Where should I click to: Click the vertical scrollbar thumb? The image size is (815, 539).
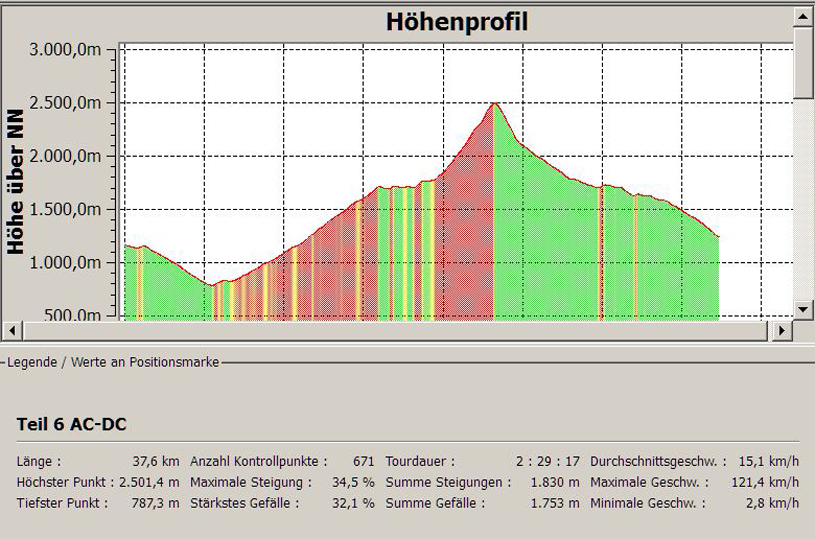[x=804, y=62]
